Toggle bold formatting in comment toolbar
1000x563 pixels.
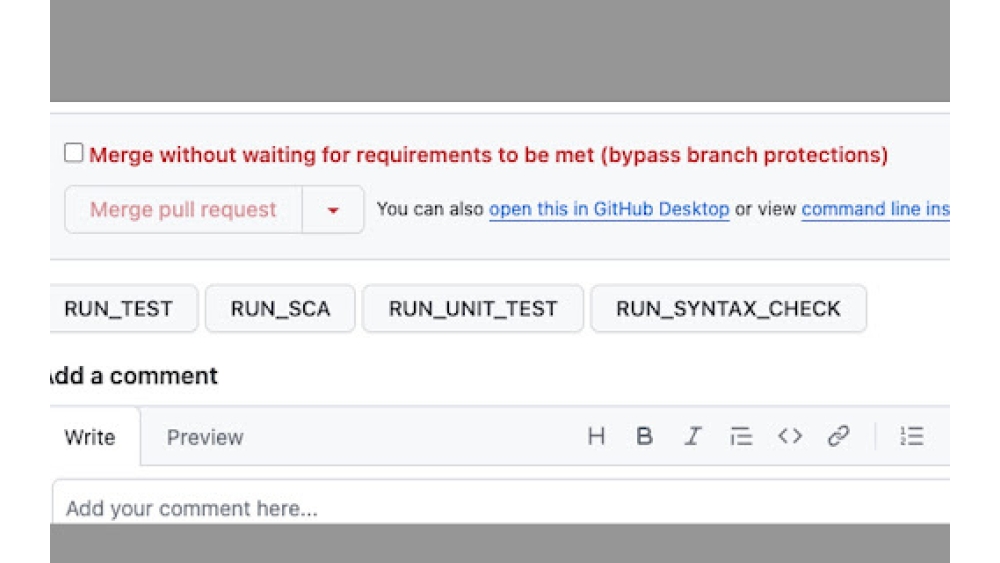click(645, 436)
